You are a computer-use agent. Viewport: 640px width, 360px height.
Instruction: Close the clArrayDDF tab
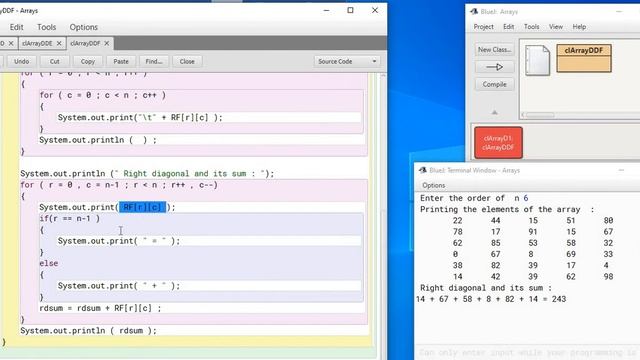107,43
